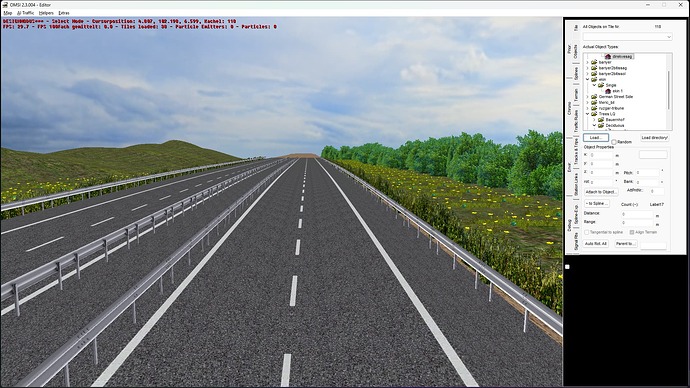This screenshot has height=388, width=690.
Task: Open the Helpers menu
Action: coord(46,13)
